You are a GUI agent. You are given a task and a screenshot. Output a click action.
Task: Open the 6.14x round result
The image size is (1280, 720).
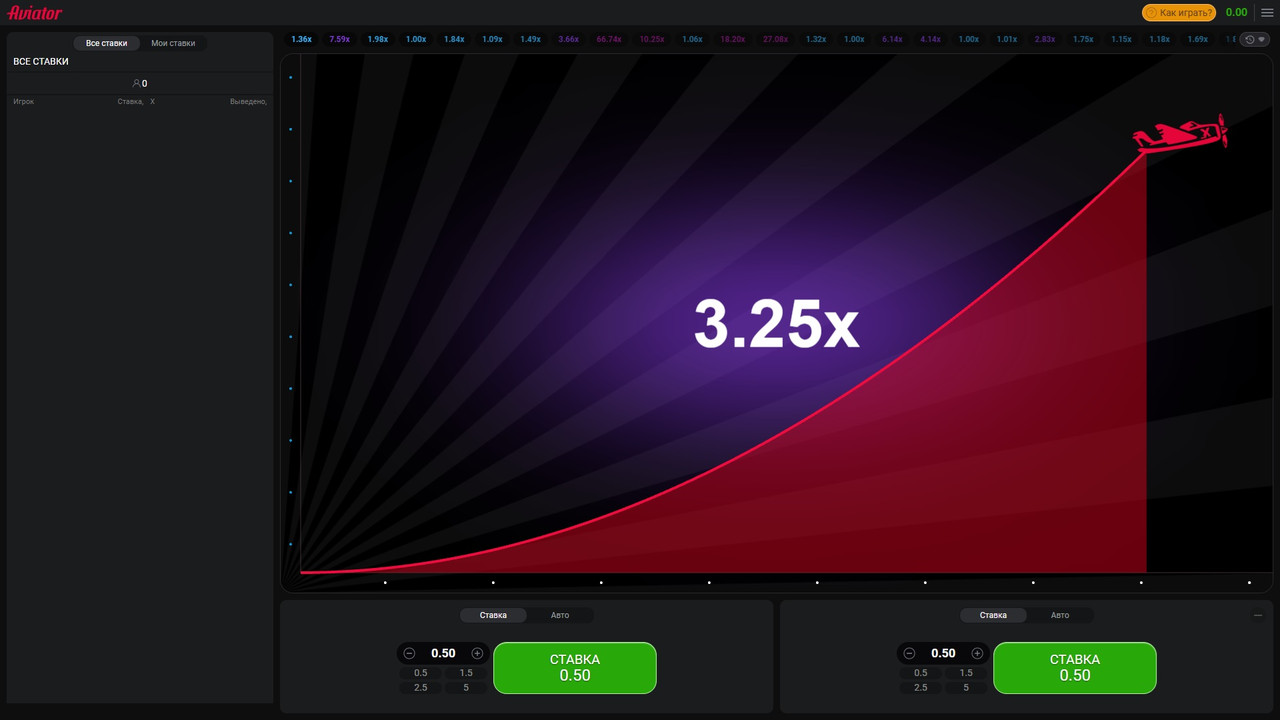tap(892, 39)
